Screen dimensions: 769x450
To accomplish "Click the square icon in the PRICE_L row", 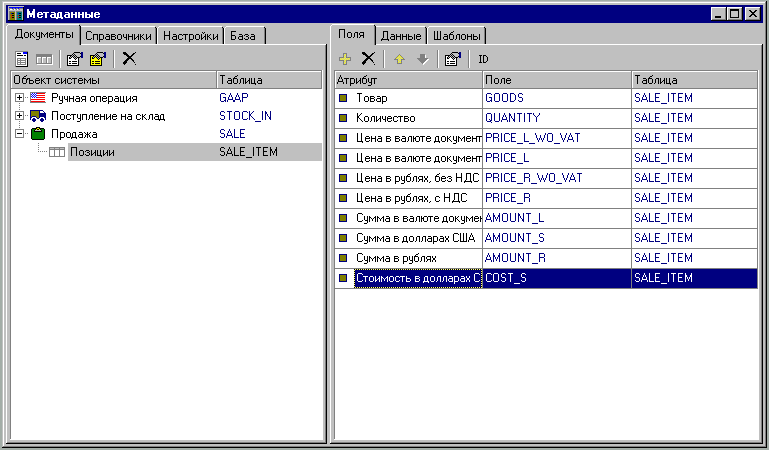I will coord(343,158).
